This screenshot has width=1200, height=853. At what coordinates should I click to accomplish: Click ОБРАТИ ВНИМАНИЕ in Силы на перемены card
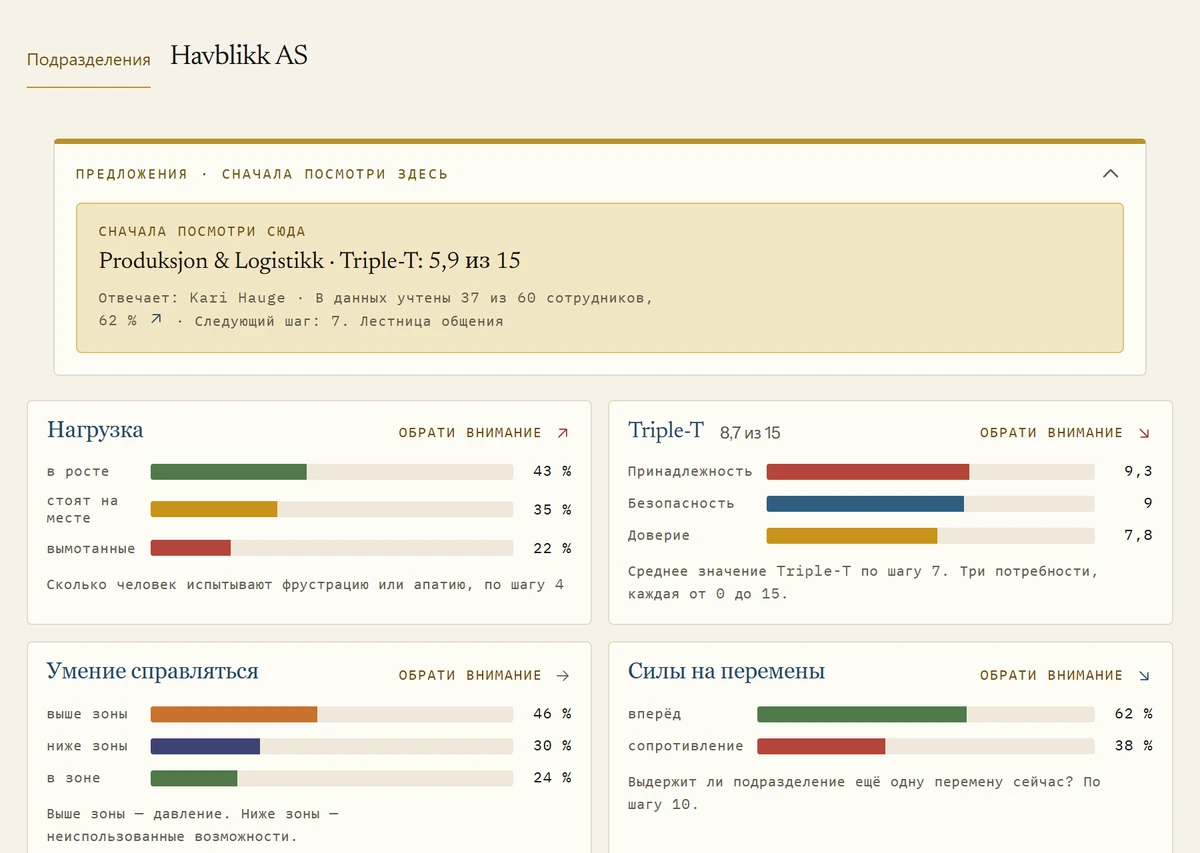point(1051,675)
